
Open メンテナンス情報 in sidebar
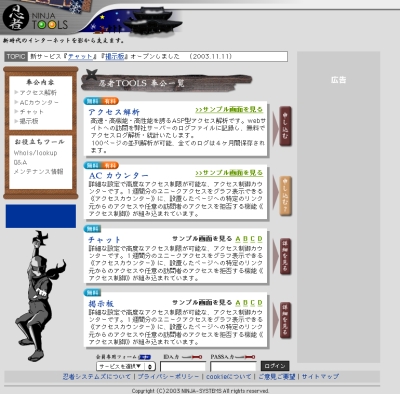(38, 172)
